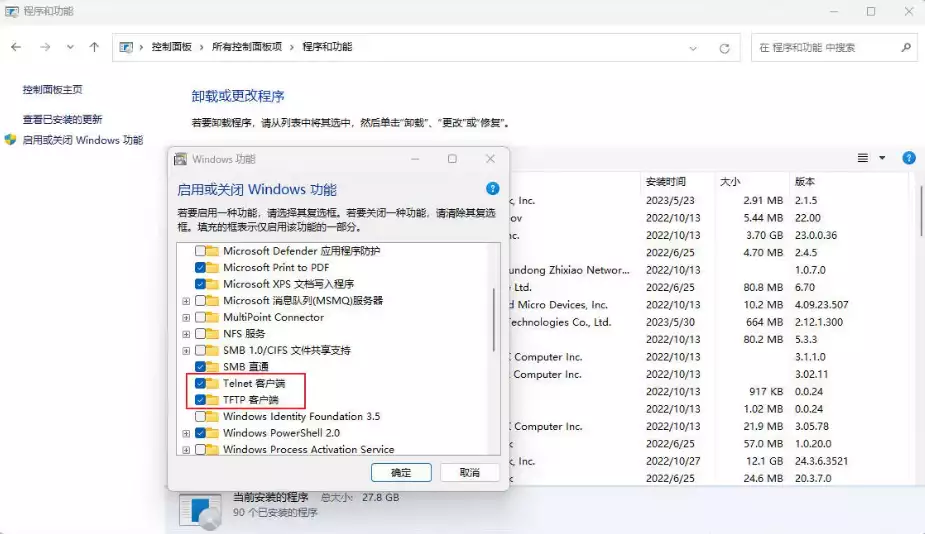Click the Windows 功能 dialog title icon
The height and width of the screenshot is (534, 925).
click(x=181, y=159)
